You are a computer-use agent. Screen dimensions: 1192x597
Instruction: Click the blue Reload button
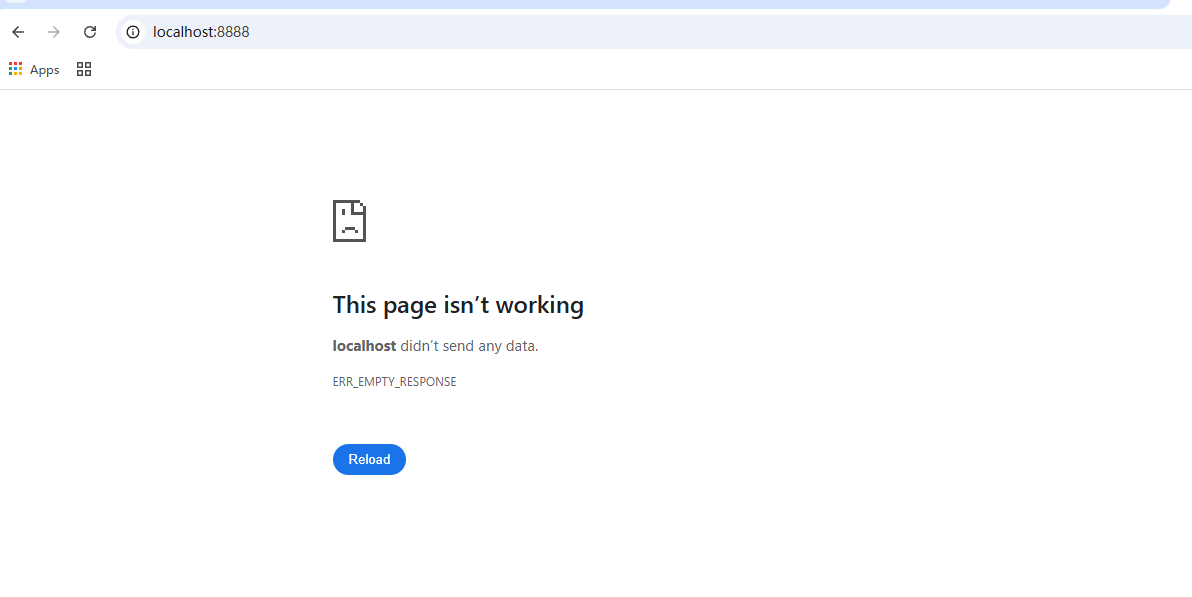pyautogui.click(x=369, y=459)
